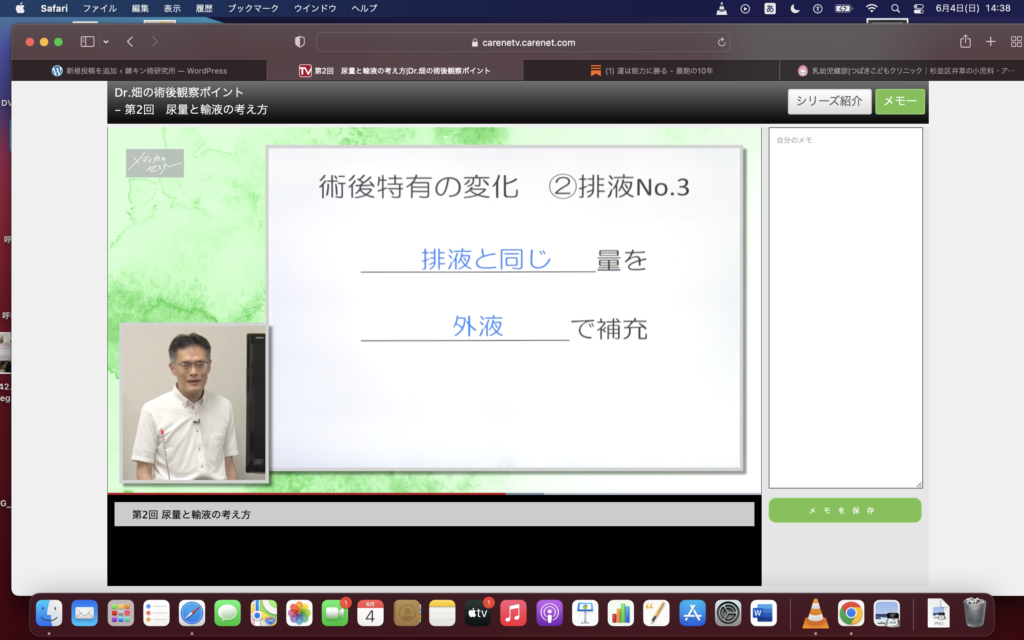The height and width of the screenshot is (640, 1024).
Task: Save the memo with メモを保存
Action: click(x=844, y=510)
